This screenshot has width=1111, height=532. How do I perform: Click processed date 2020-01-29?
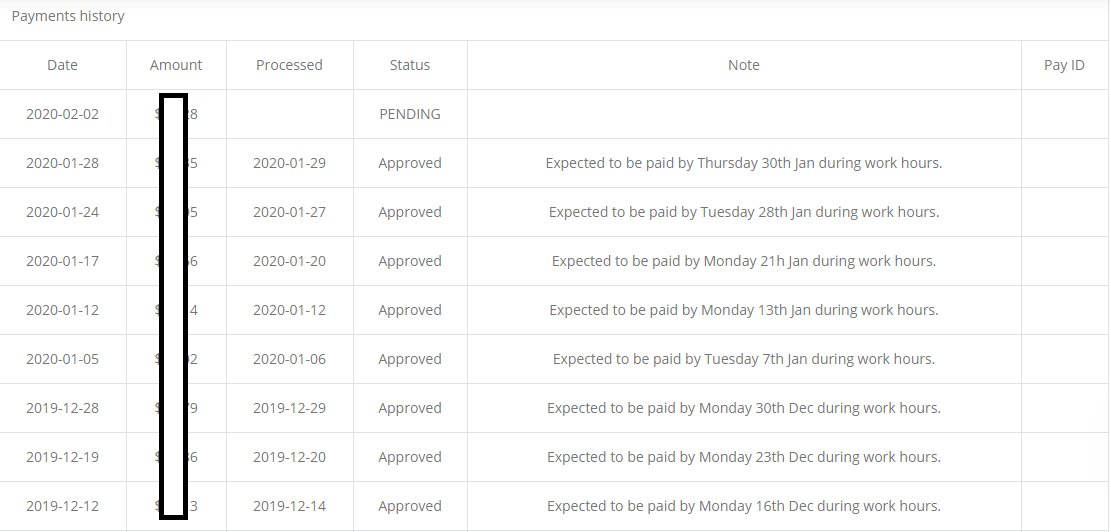point(289,163)
